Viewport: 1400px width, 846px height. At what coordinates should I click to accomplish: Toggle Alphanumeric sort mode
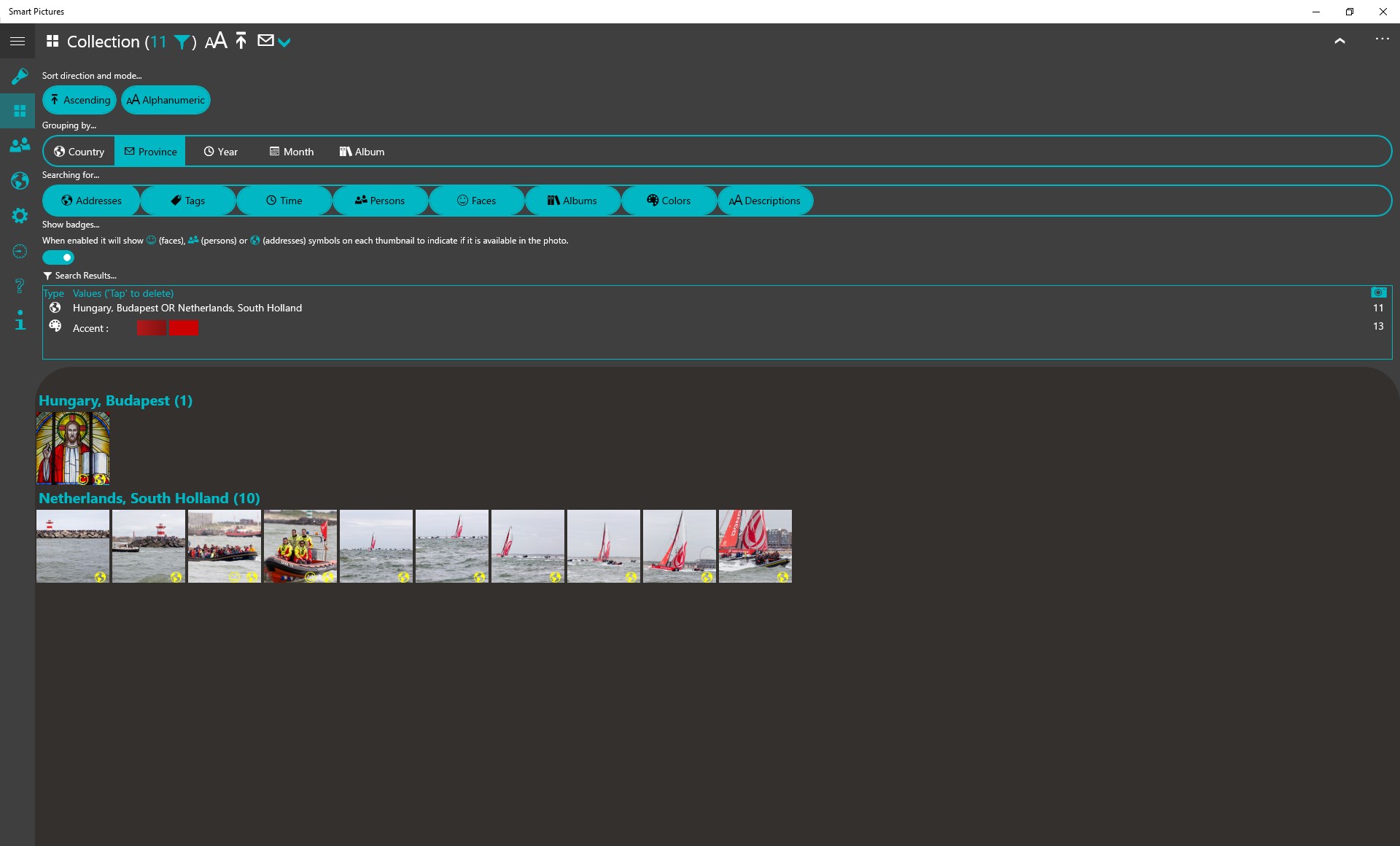click(x=166, y=100)
